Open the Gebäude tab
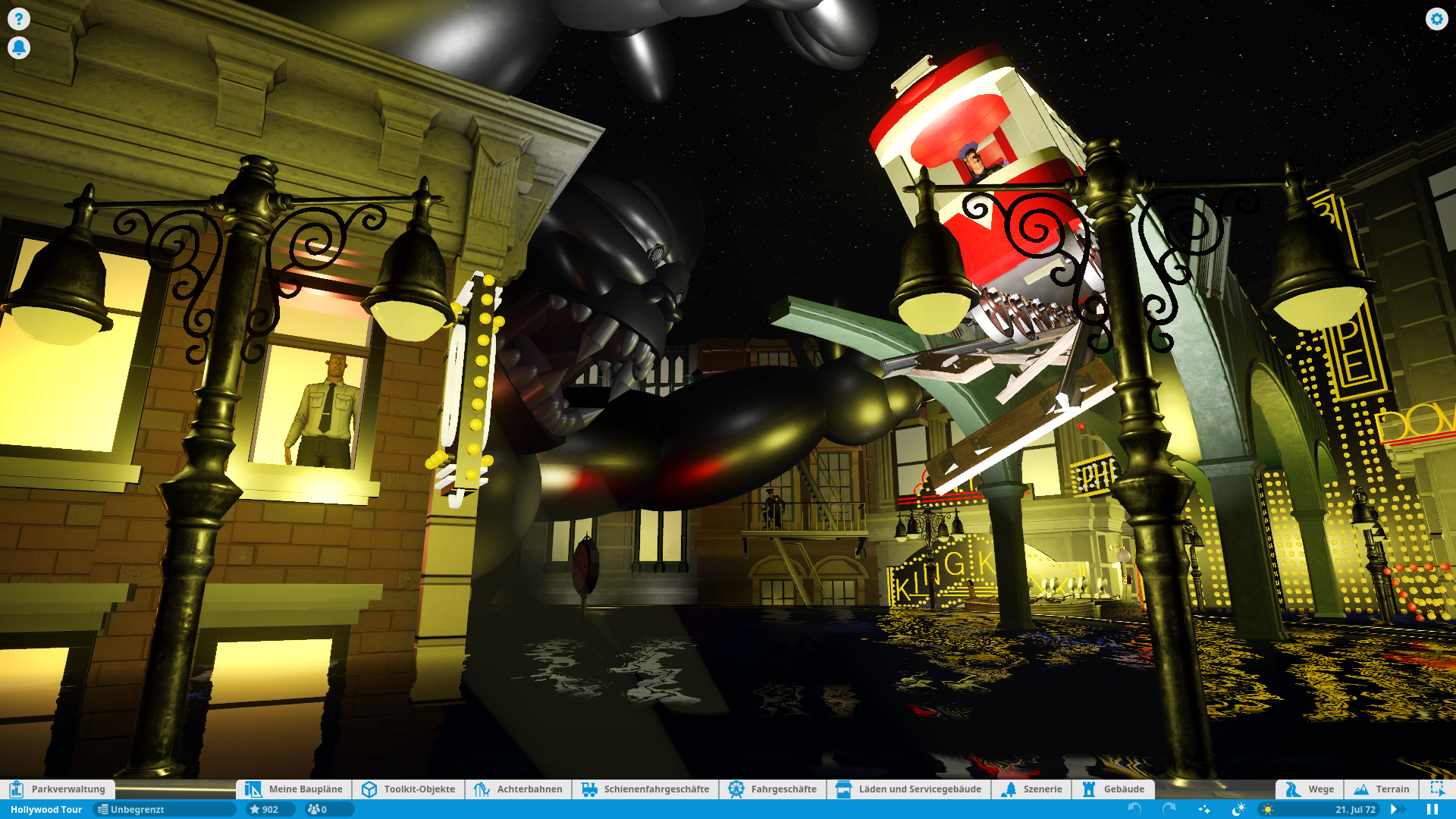The image size is (1456, 819). point(1113,789)
